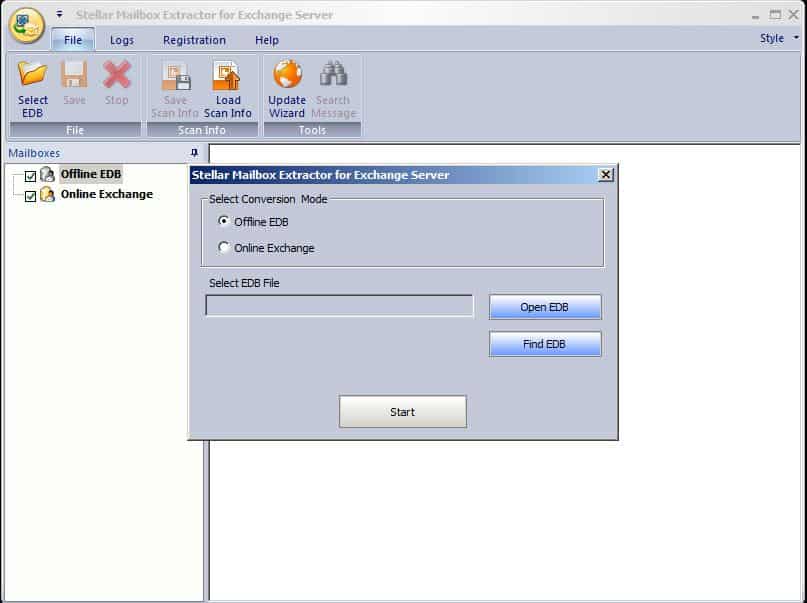Open the Registration tab
807x603 pixels.
[195, 40]
